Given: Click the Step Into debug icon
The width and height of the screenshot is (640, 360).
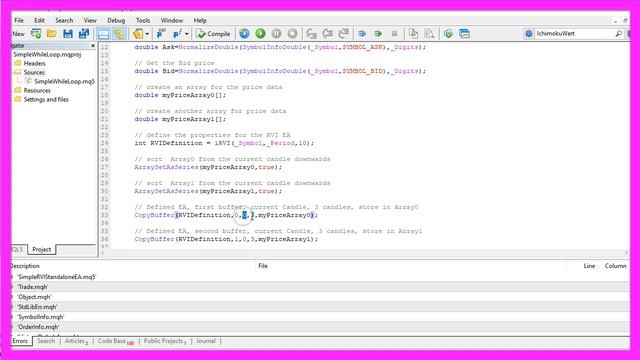Looking at the screenshot, I should 312,34.
